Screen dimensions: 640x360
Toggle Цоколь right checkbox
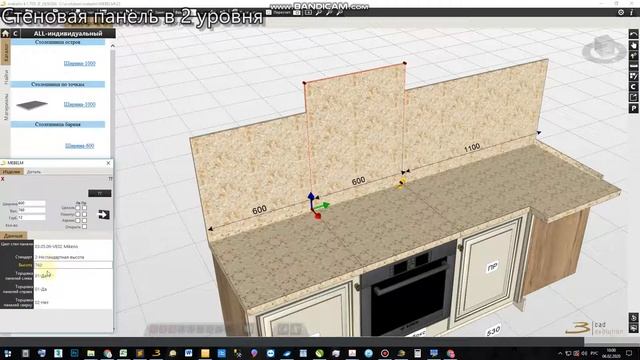click(84, 208)
